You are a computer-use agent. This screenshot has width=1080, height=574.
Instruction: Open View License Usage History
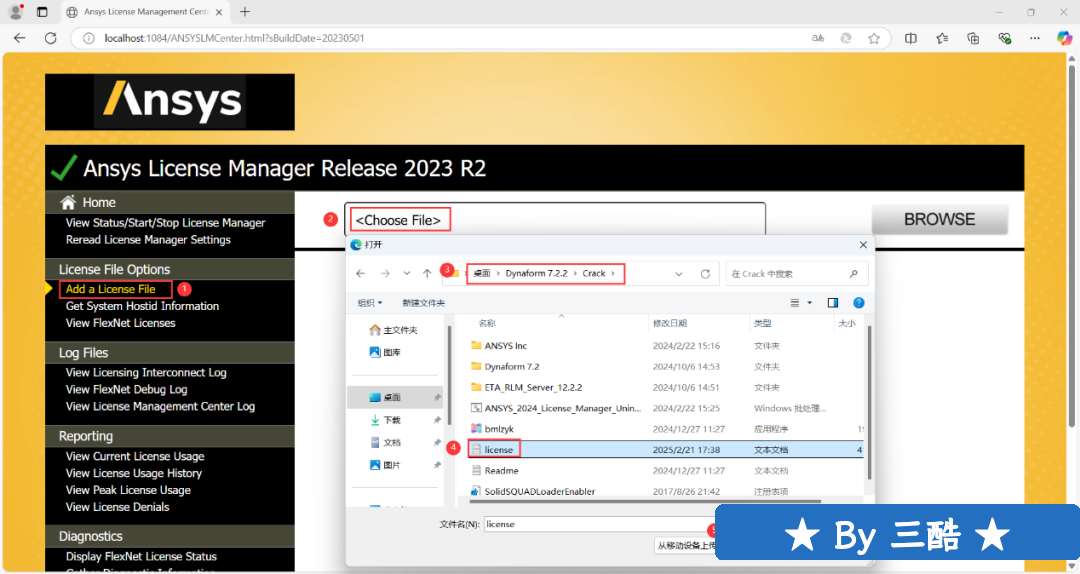coord(134,473)
